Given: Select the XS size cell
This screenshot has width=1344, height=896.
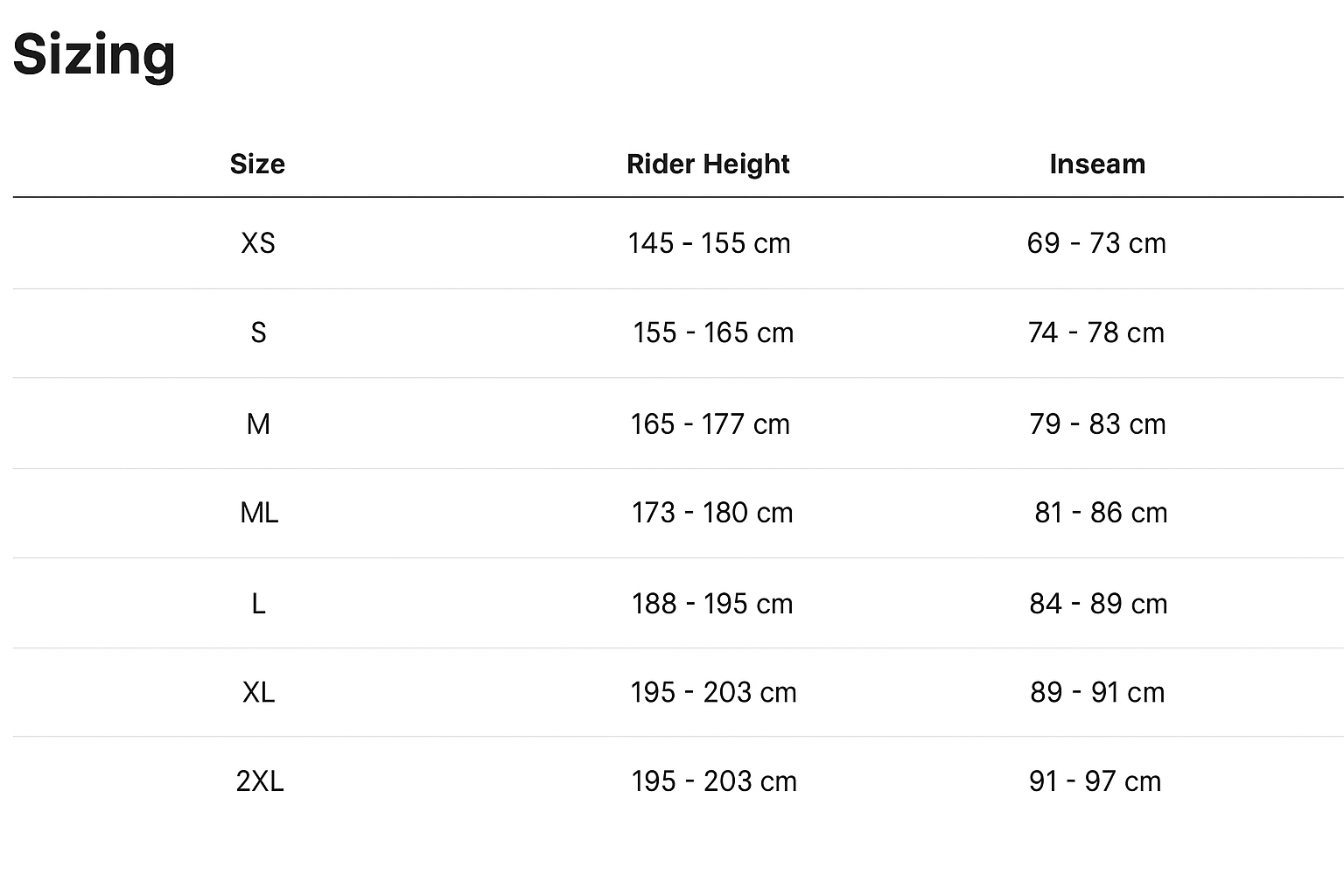Looking at the screenshot, I should pos(258,243).
